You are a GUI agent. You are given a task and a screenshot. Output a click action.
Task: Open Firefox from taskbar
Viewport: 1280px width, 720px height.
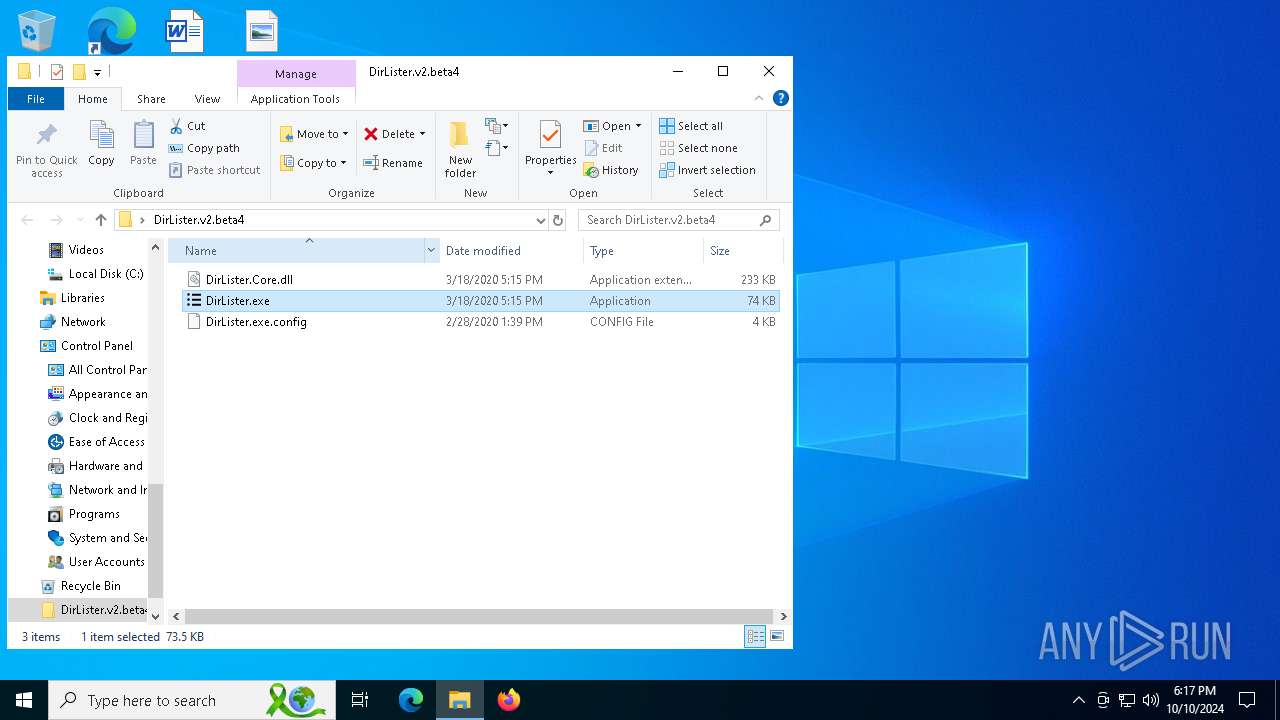pos(509,700)
